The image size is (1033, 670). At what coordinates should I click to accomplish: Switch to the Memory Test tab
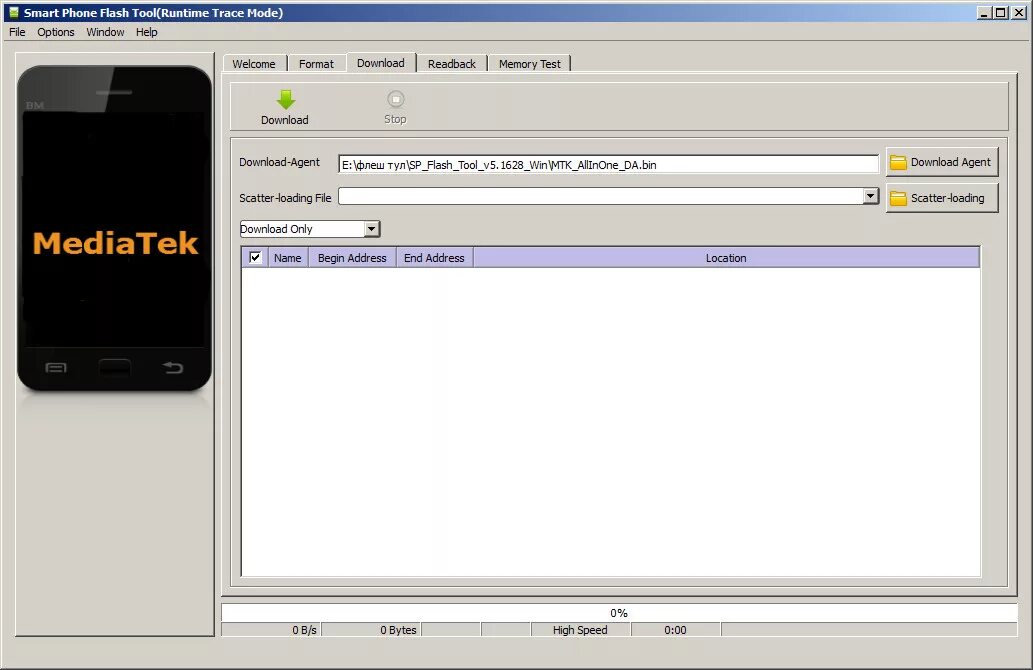pos(530,64)
